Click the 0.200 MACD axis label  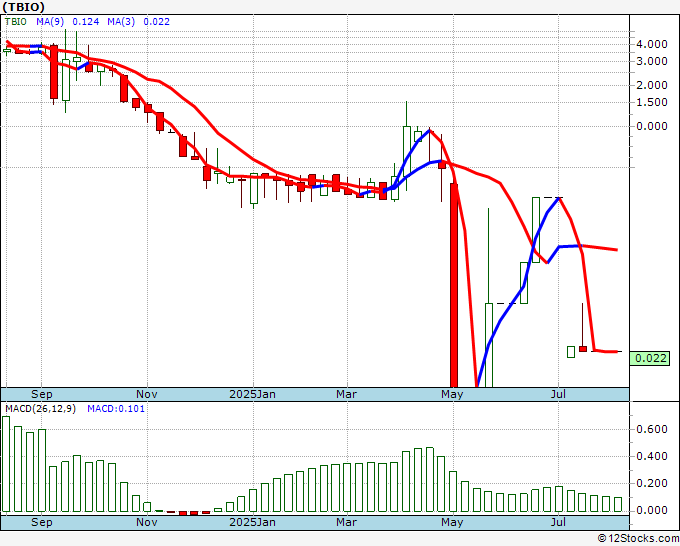click(x=651, y=483)
